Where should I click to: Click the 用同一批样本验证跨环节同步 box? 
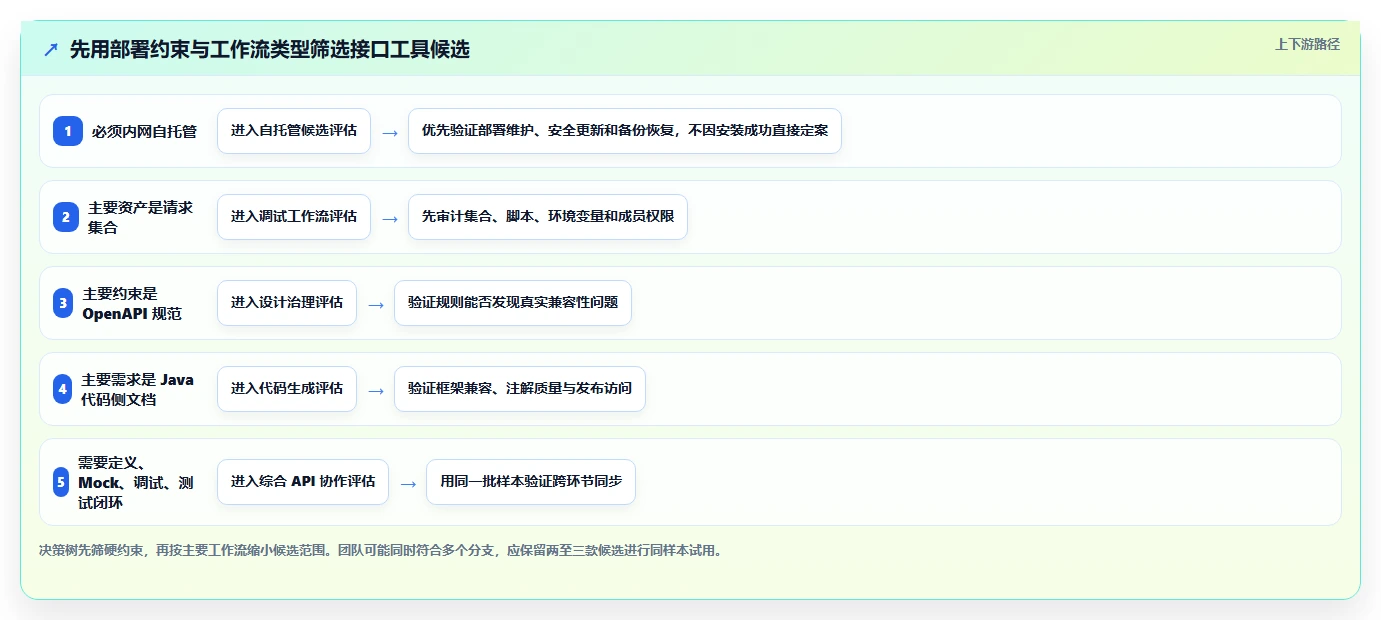tap(531, 482)
